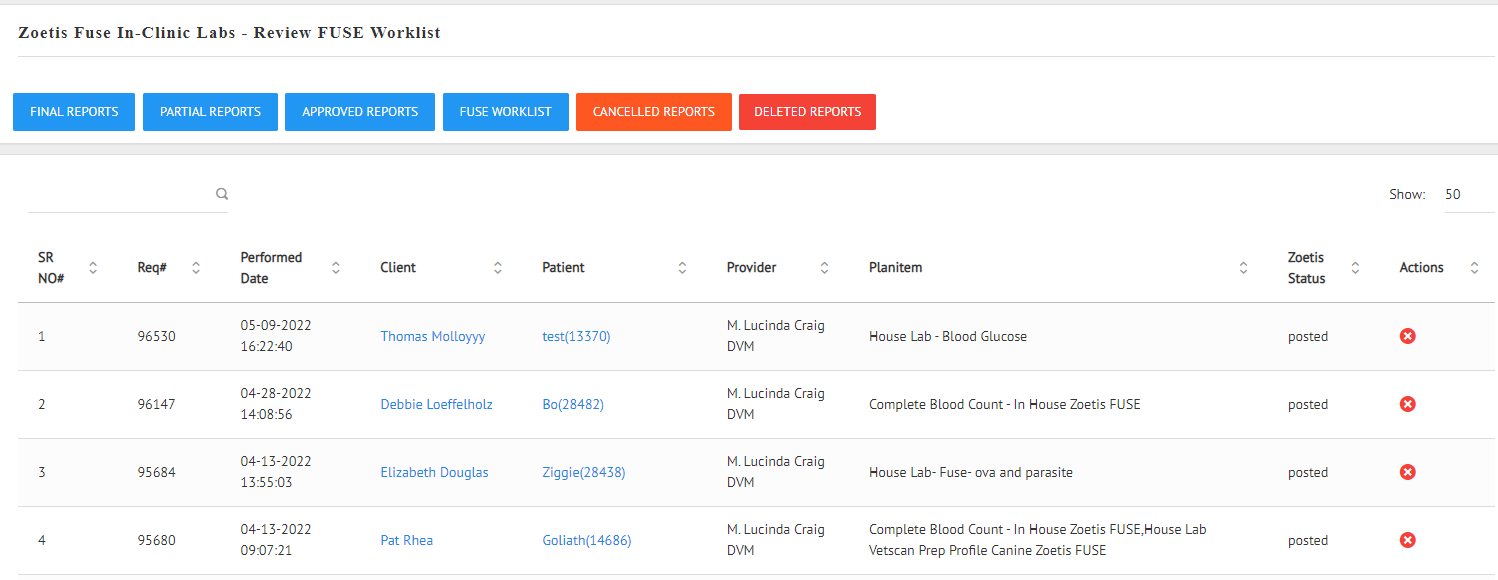This screenshot has width=1498, height=580.
Task: Click delete icon in Goliath(14686) row
Action: (1407, 540)
